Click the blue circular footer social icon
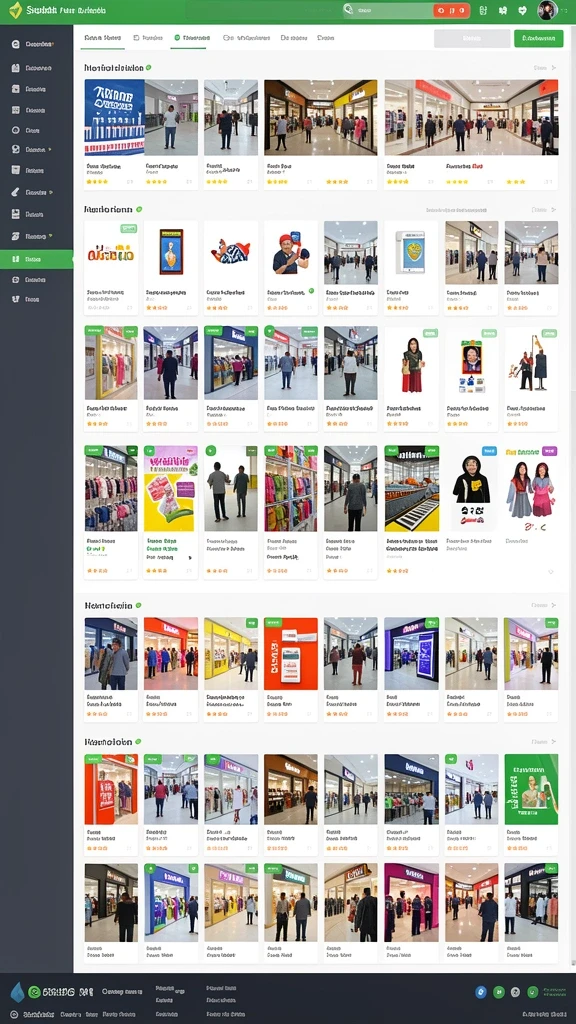The image size is (576, 1024). 481,992
